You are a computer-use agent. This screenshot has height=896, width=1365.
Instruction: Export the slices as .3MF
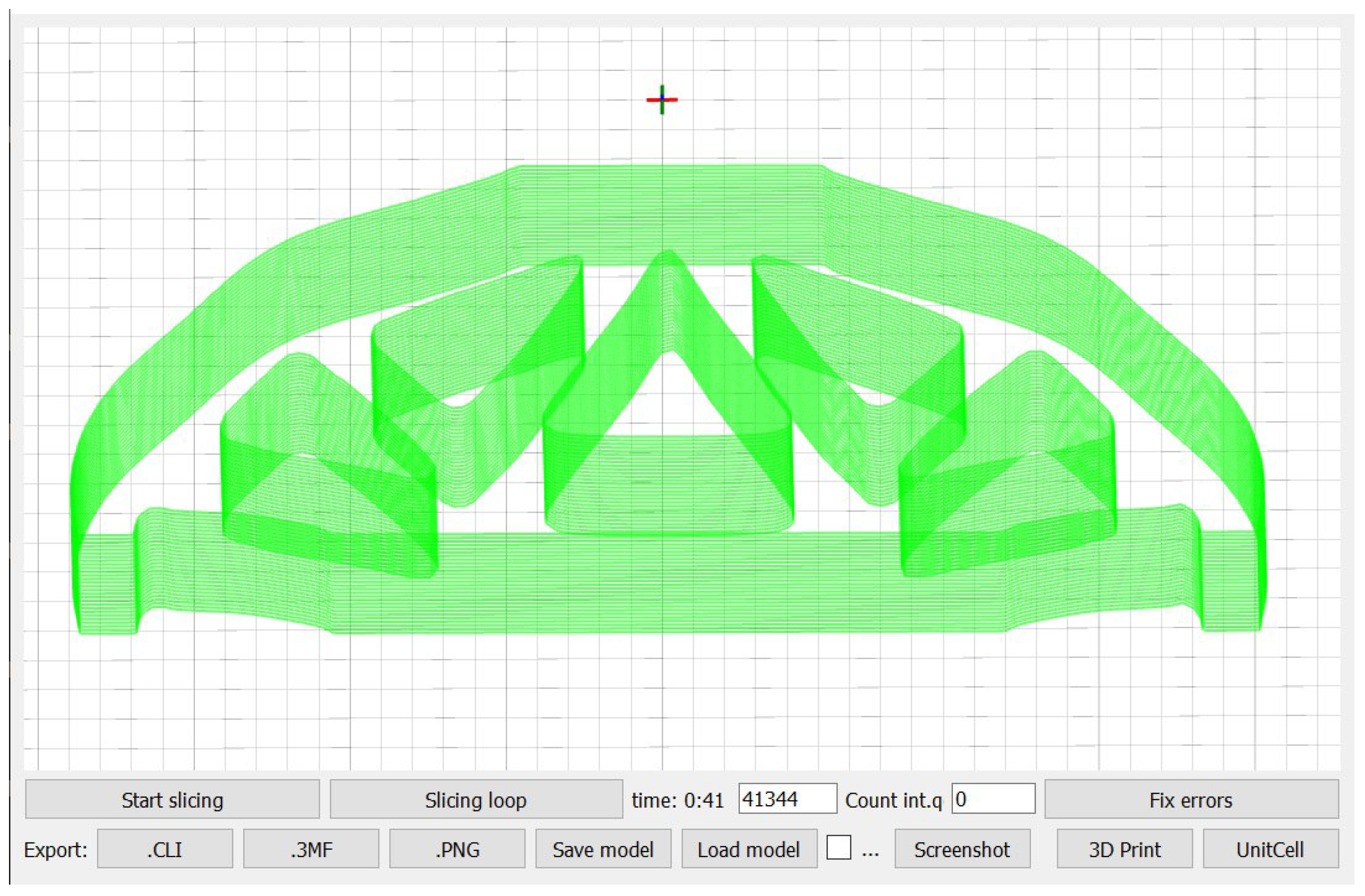(311, 849)
